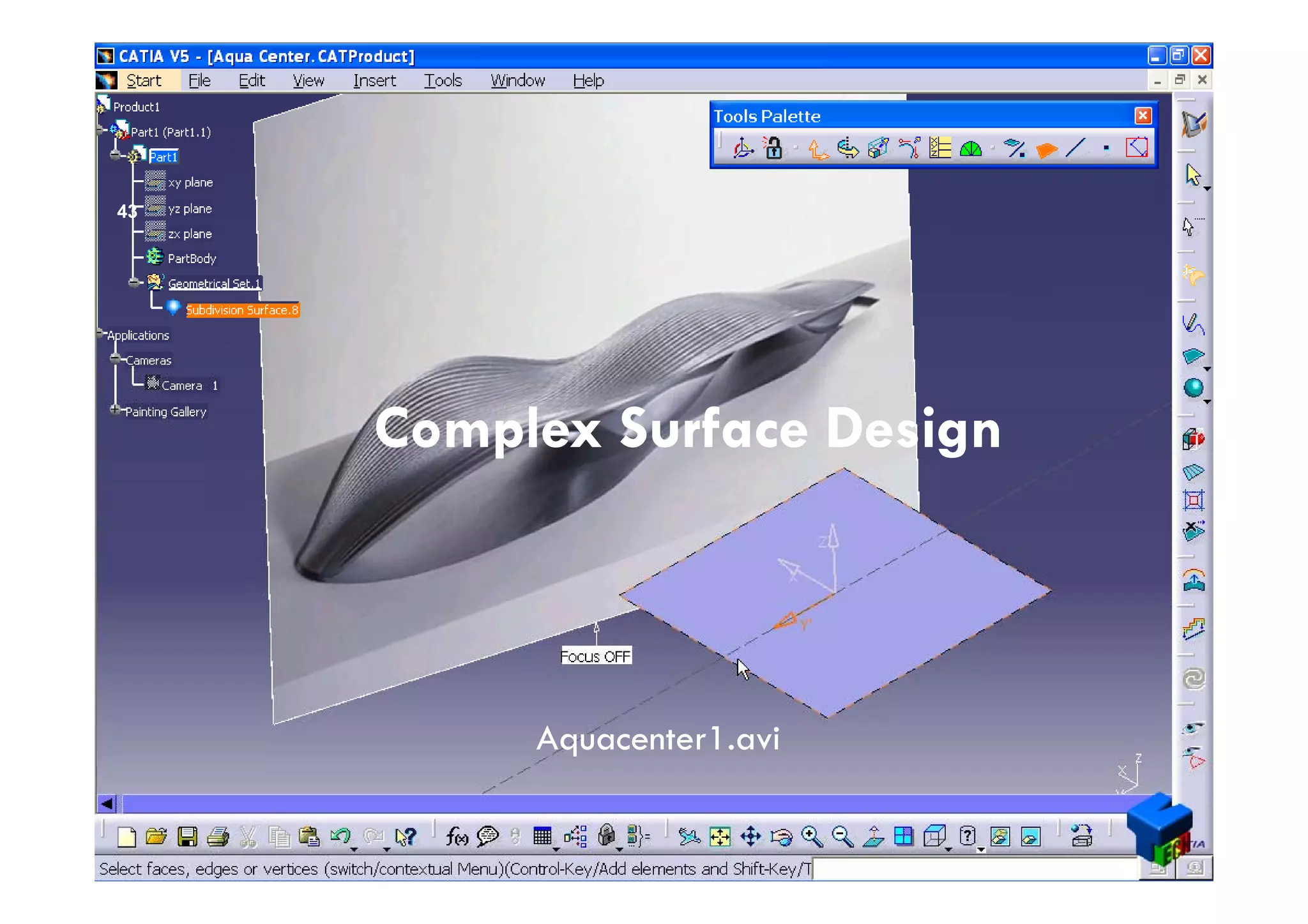Open dropdown arrow beside Select arrow tool
The image size is (1308, 924).
click(x=1207, y=189)
